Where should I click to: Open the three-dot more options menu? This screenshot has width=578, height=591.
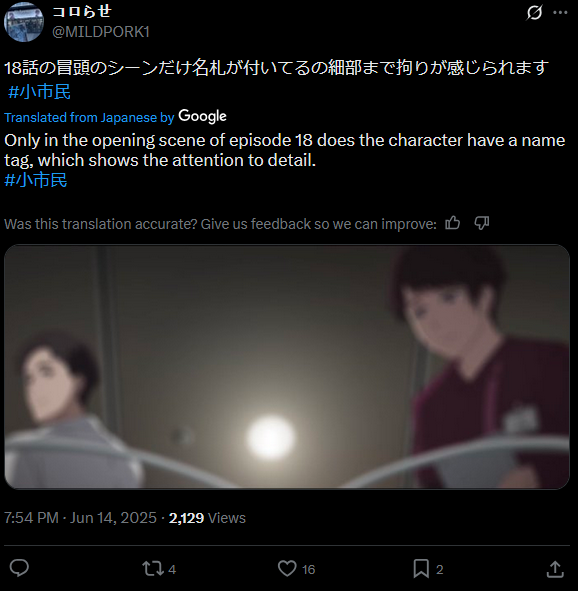coord(560,12)
